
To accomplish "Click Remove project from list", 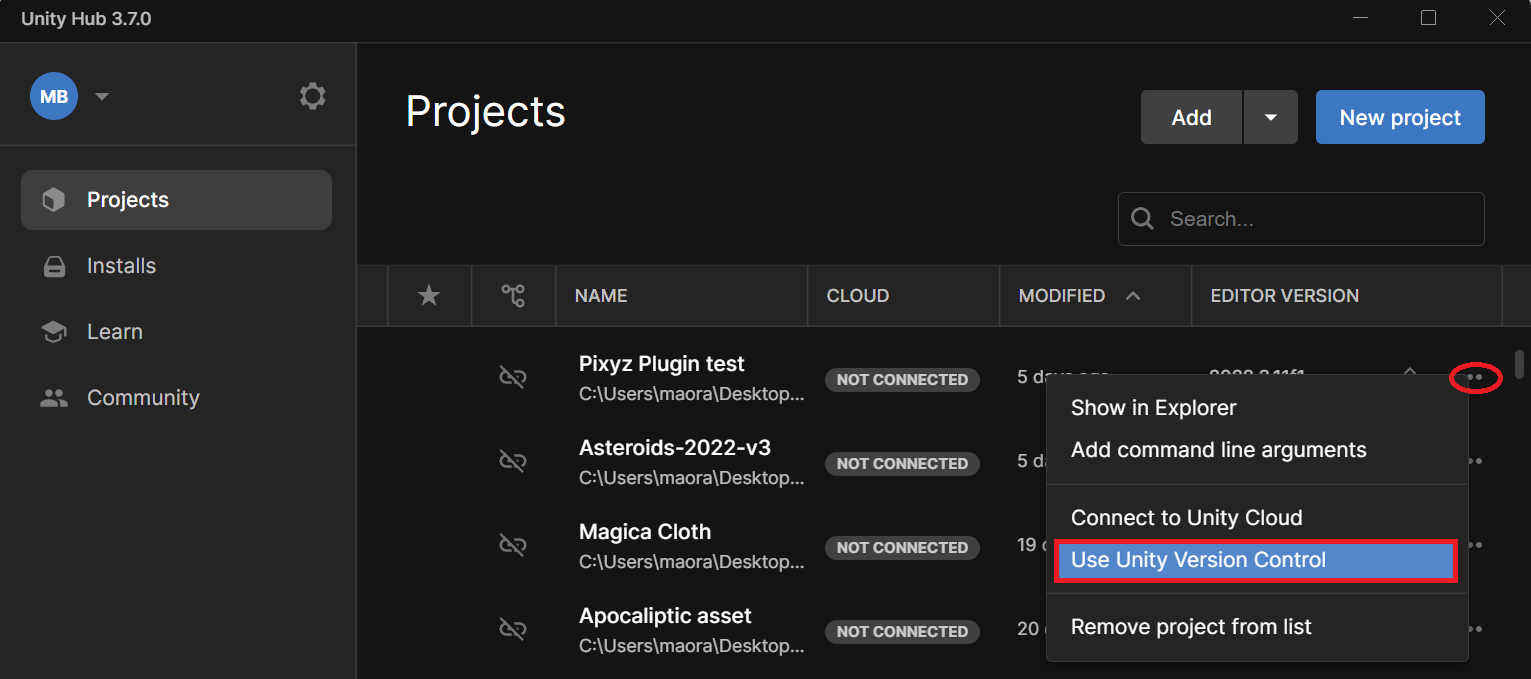I will click(1191, 627).
